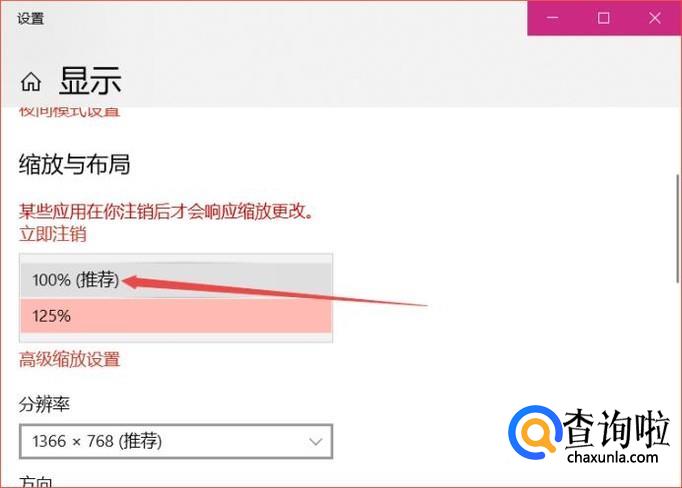682x488 pixels.
Task: Open the 1366 × 768 resolution dropdown
Action: (176, 441)
